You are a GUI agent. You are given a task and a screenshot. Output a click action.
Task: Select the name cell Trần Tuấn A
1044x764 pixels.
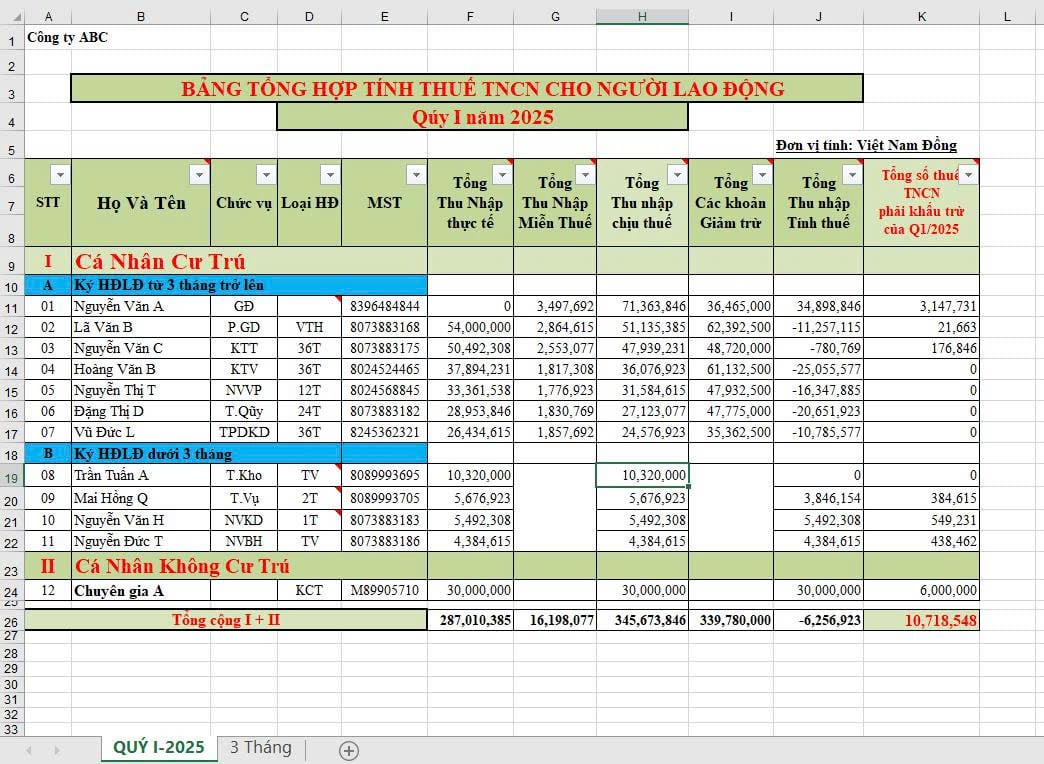pos(140,476)
